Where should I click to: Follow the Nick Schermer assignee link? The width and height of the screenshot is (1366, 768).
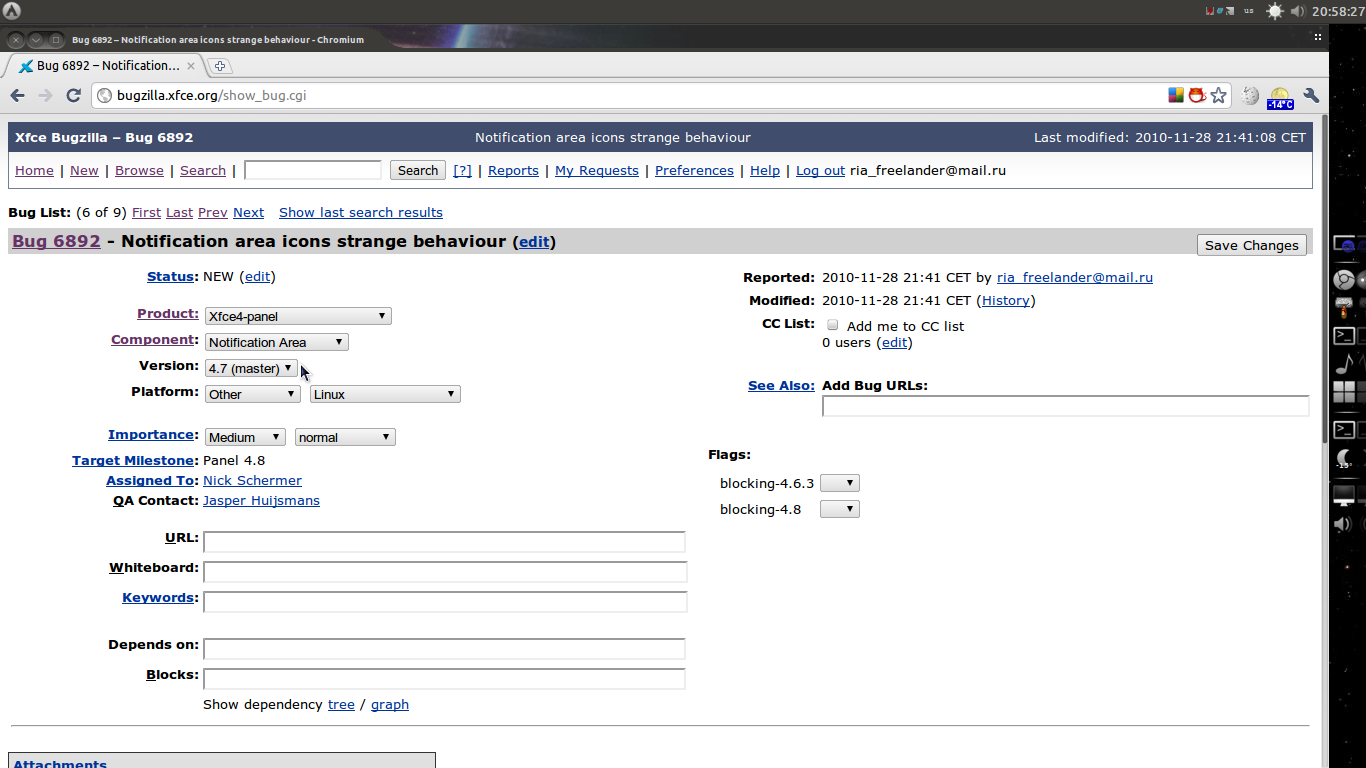(252, 481)
